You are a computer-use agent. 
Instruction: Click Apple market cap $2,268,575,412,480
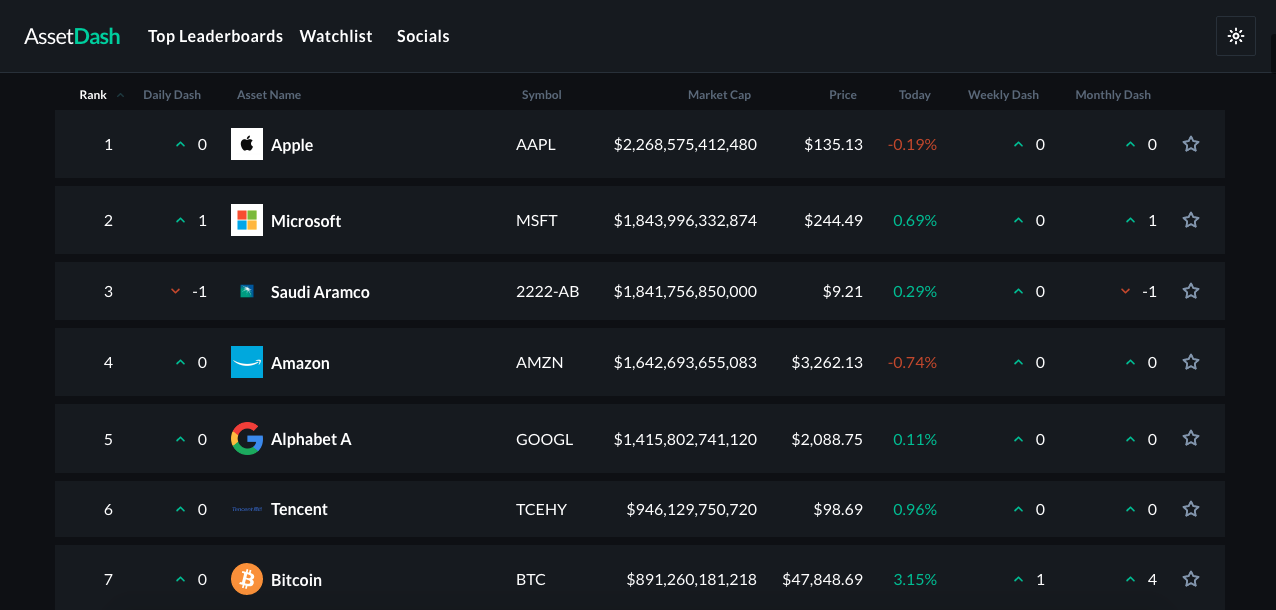tap(685, 144)
